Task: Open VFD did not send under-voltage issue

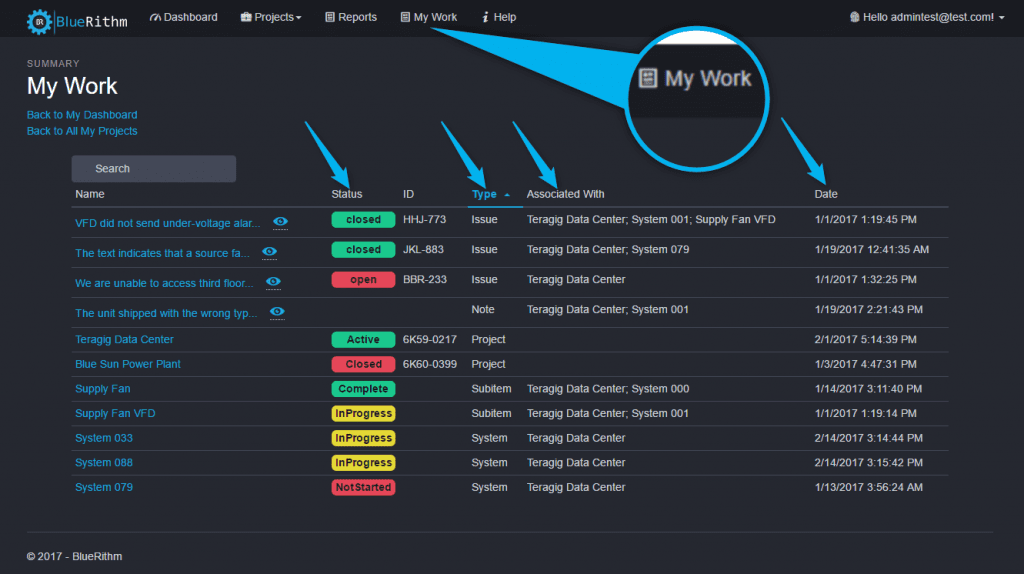Action: click(x=167, y=223)
